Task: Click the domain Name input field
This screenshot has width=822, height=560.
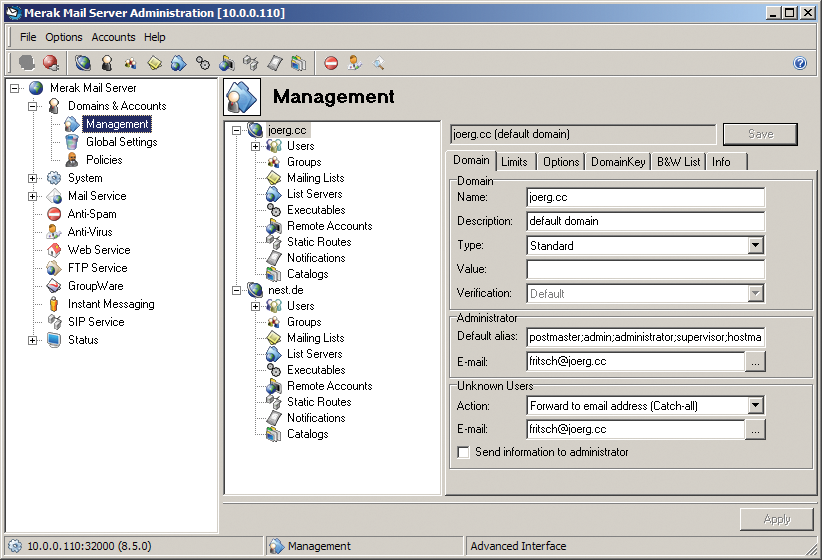Action: coord(645,198)
